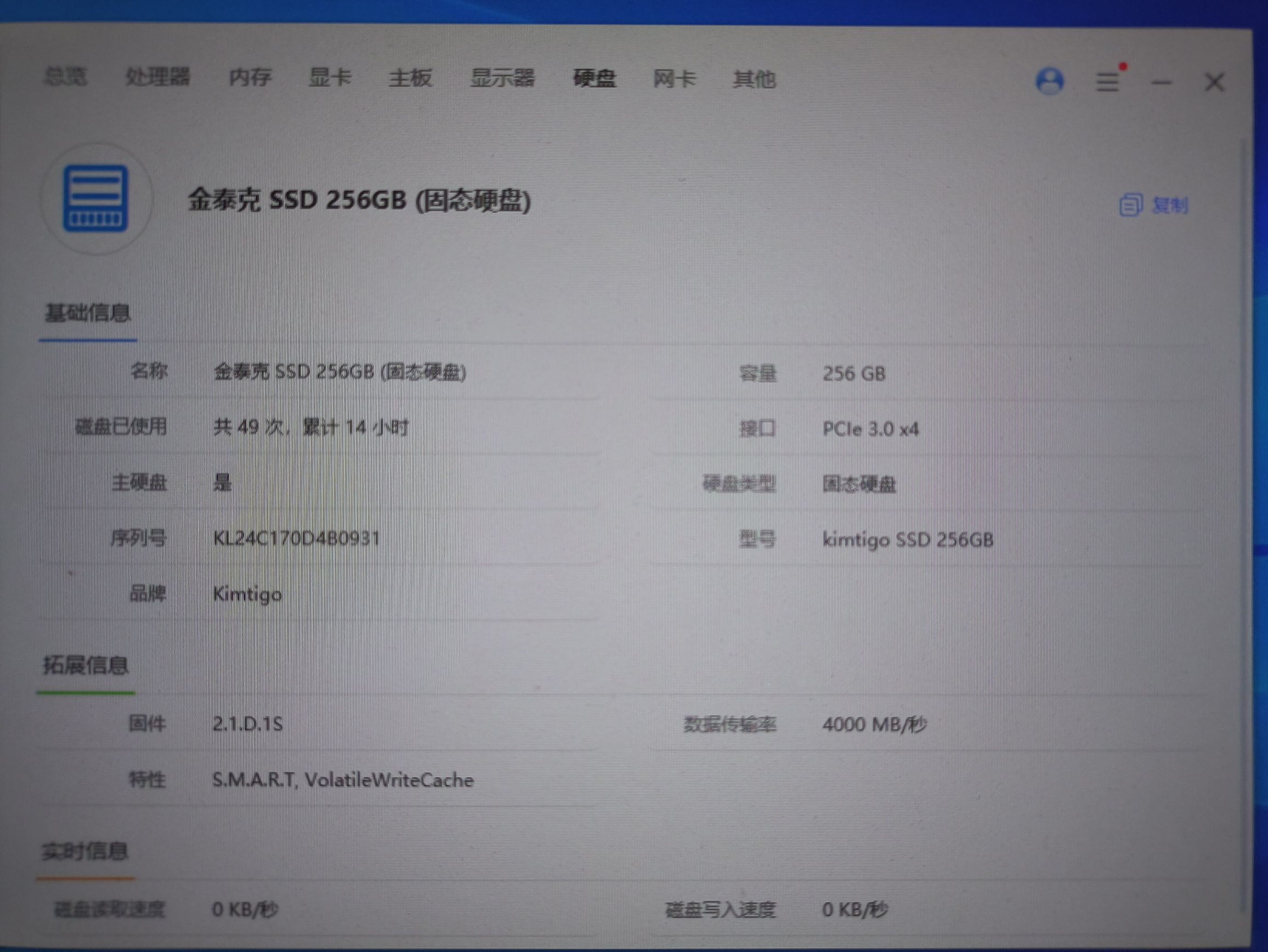Click the transfer rate 4000 MB/秒

pyautogui.click(x=874, y=725)
